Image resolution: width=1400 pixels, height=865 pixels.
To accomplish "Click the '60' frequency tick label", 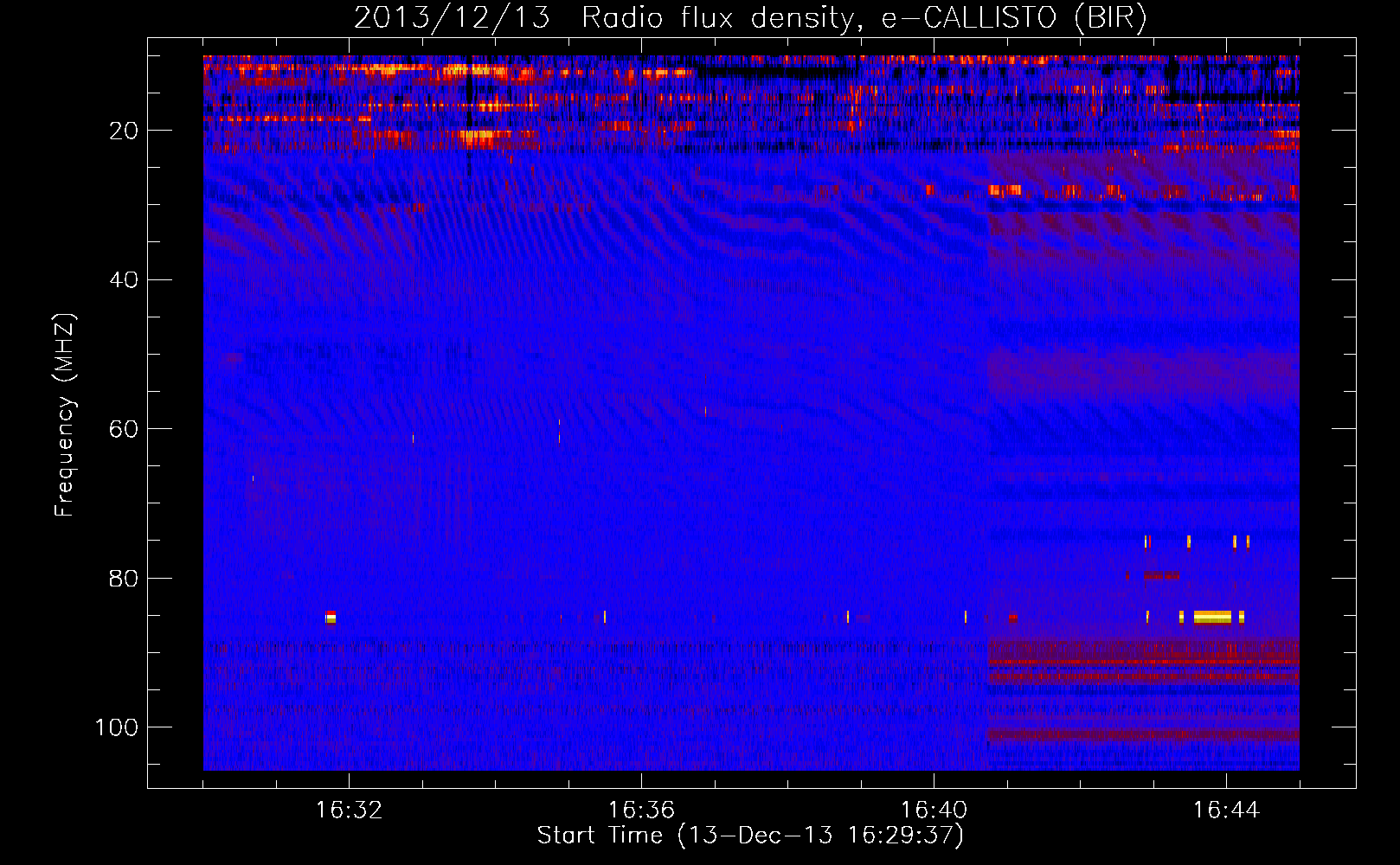I will [125, 429].
